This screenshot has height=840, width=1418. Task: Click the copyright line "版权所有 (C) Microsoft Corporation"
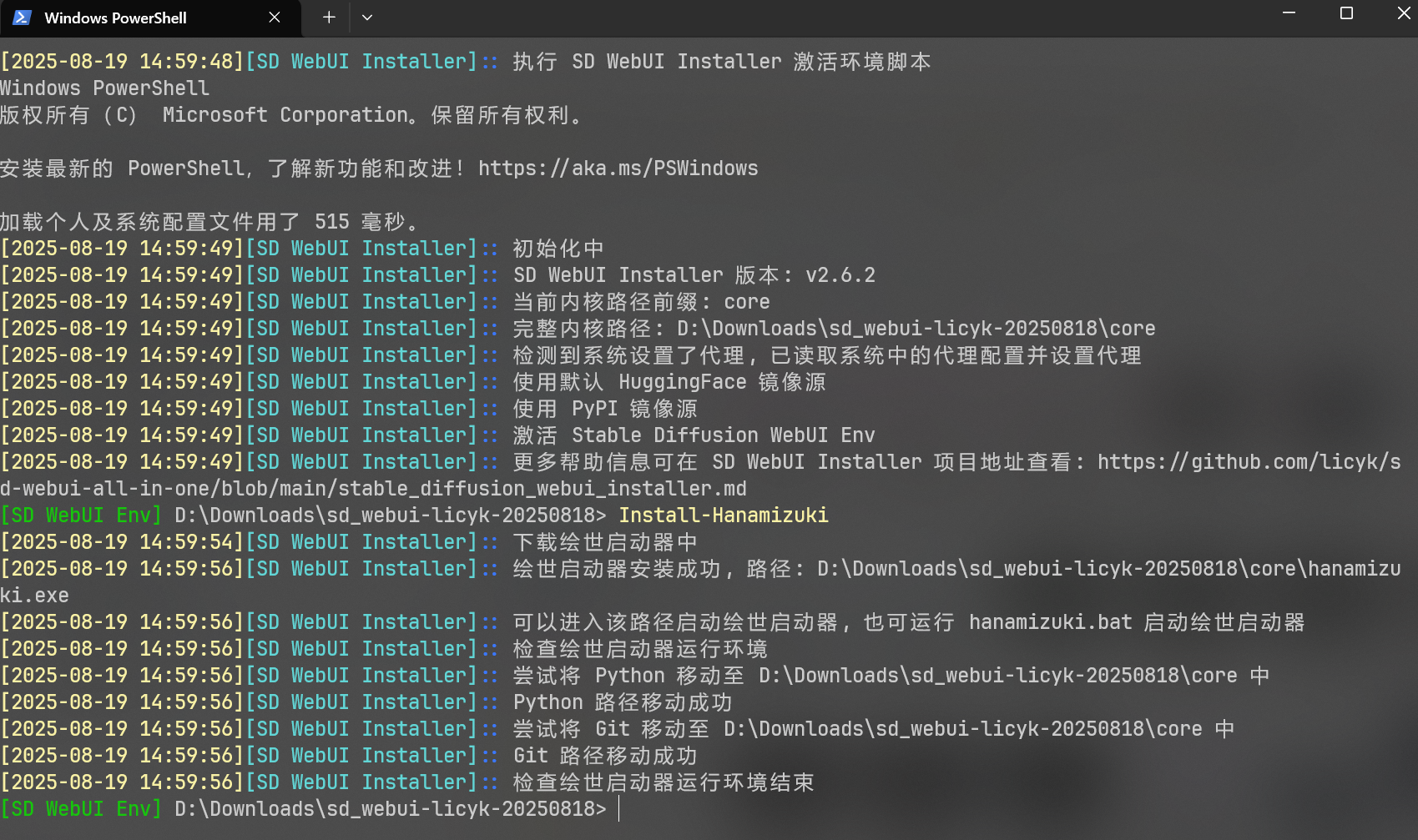click(x=205, y=115)
